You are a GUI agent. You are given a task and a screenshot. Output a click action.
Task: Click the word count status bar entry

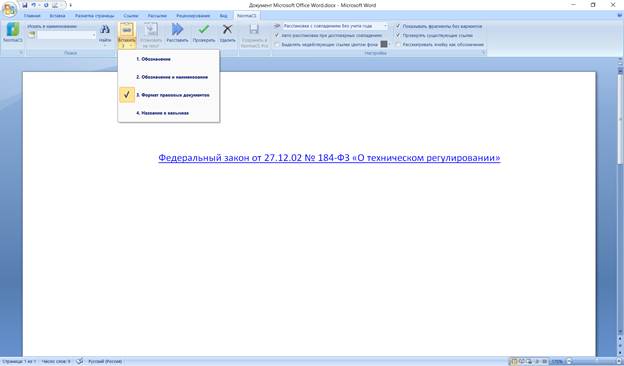point(56,362)
